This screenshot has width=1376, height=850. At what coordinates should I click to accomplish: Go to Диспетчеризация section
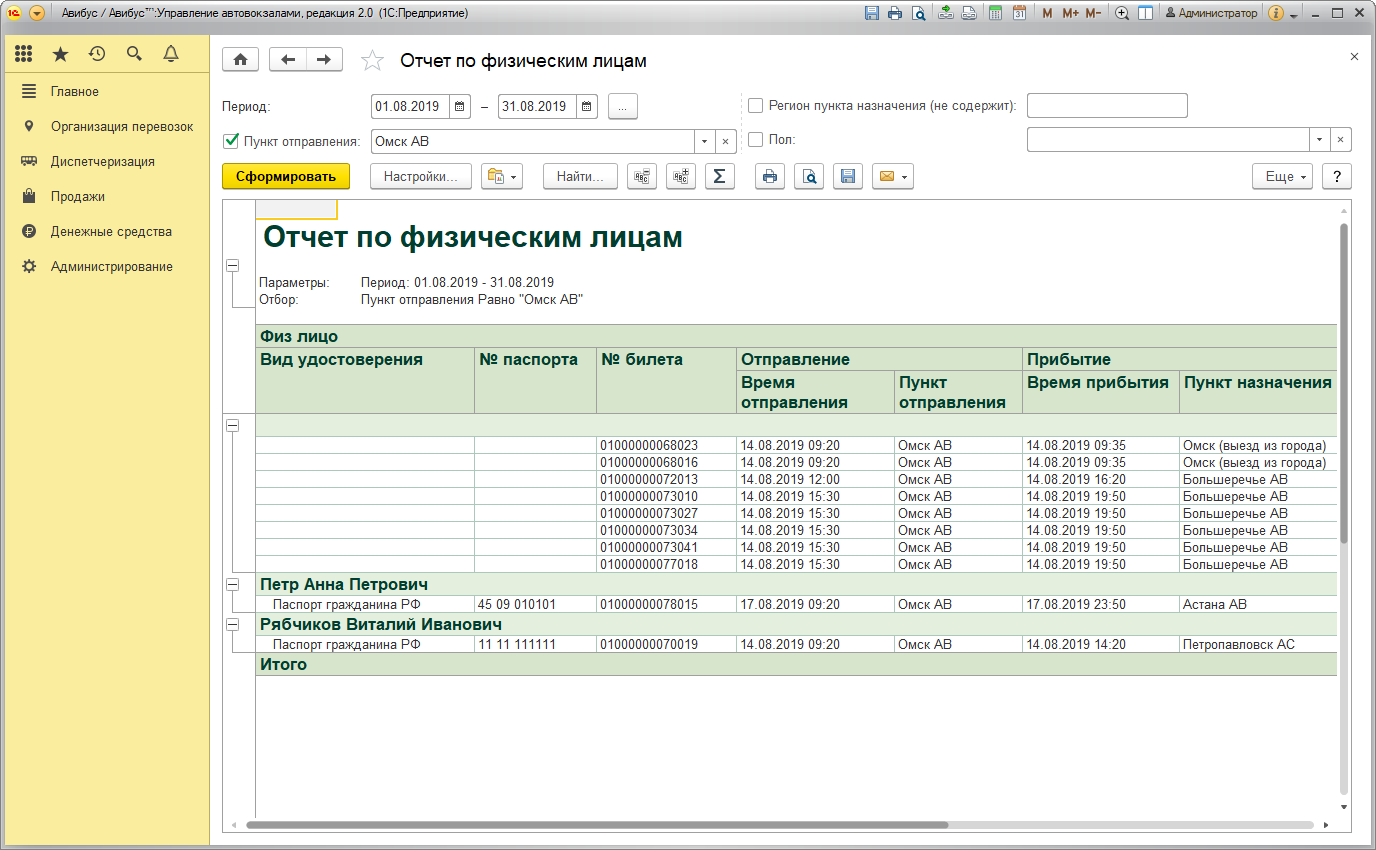pyautogui.click(x=102, y=162)
